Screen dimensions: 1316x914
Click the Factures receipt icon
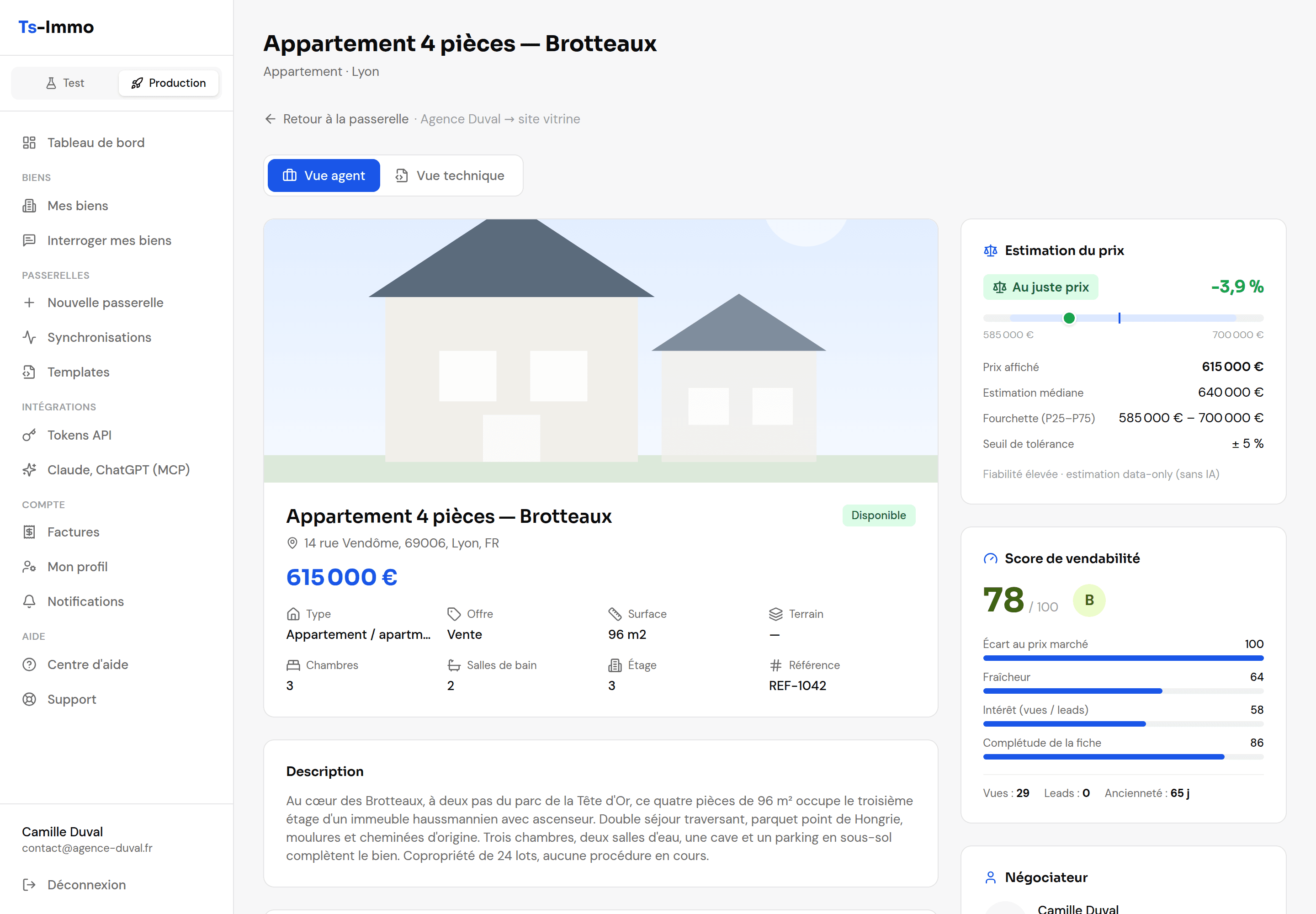(29, 532)
